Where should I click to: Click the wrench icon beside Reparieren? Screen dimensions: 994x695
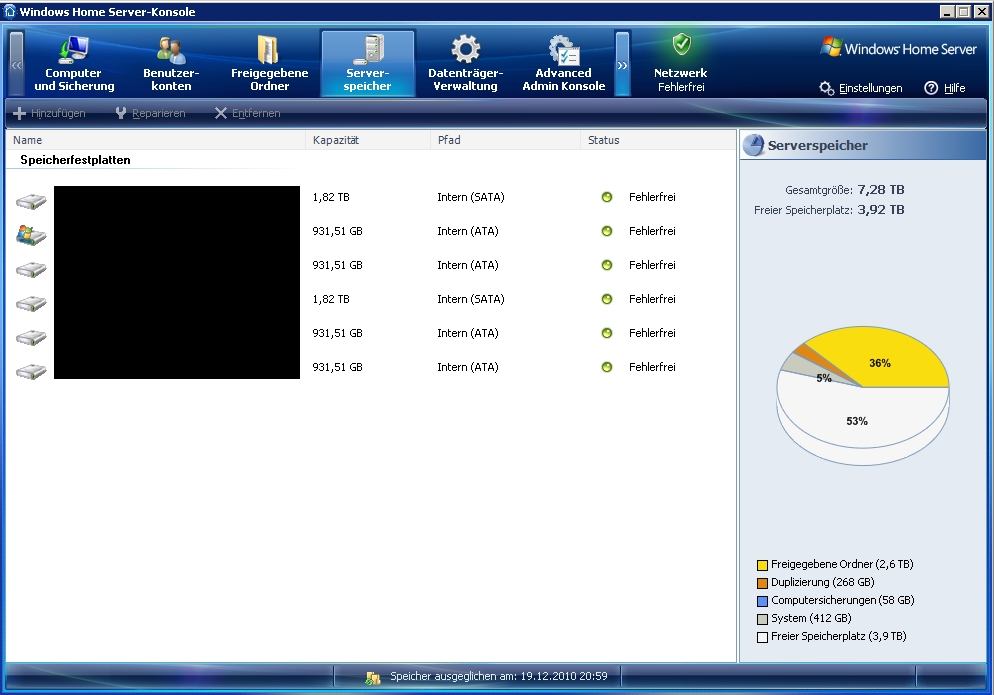click(x=121, y=113)
